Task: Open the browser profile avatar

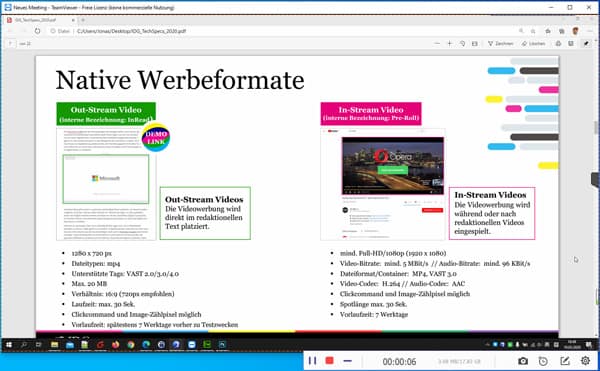Action: 575,31
